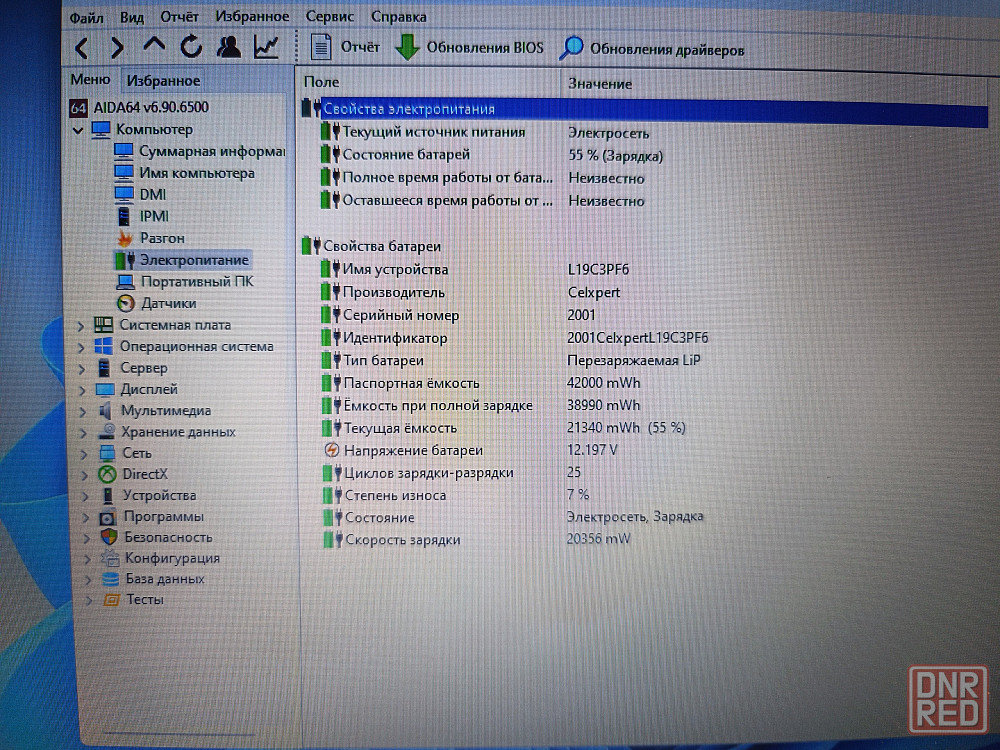
Task: Open the user management icon in the toolbar
Action: click(228, 47)
